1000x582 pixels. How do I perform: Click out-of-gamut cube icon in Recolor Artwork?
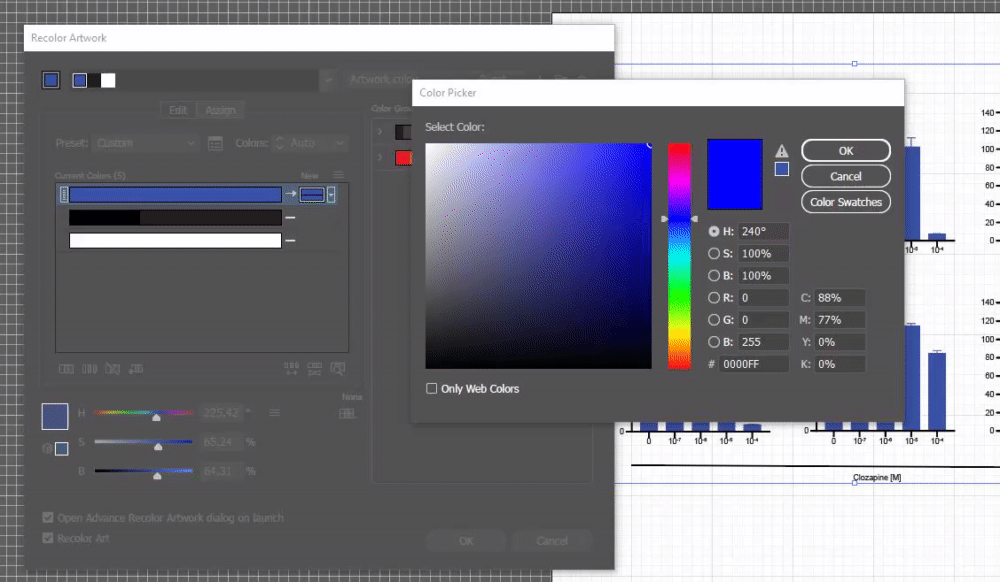coord(47,449)
